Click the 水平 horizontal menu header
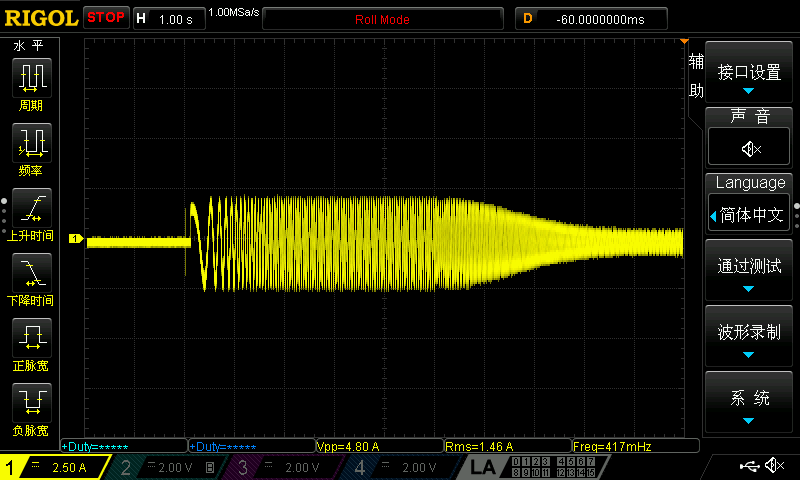 [29, 46]
